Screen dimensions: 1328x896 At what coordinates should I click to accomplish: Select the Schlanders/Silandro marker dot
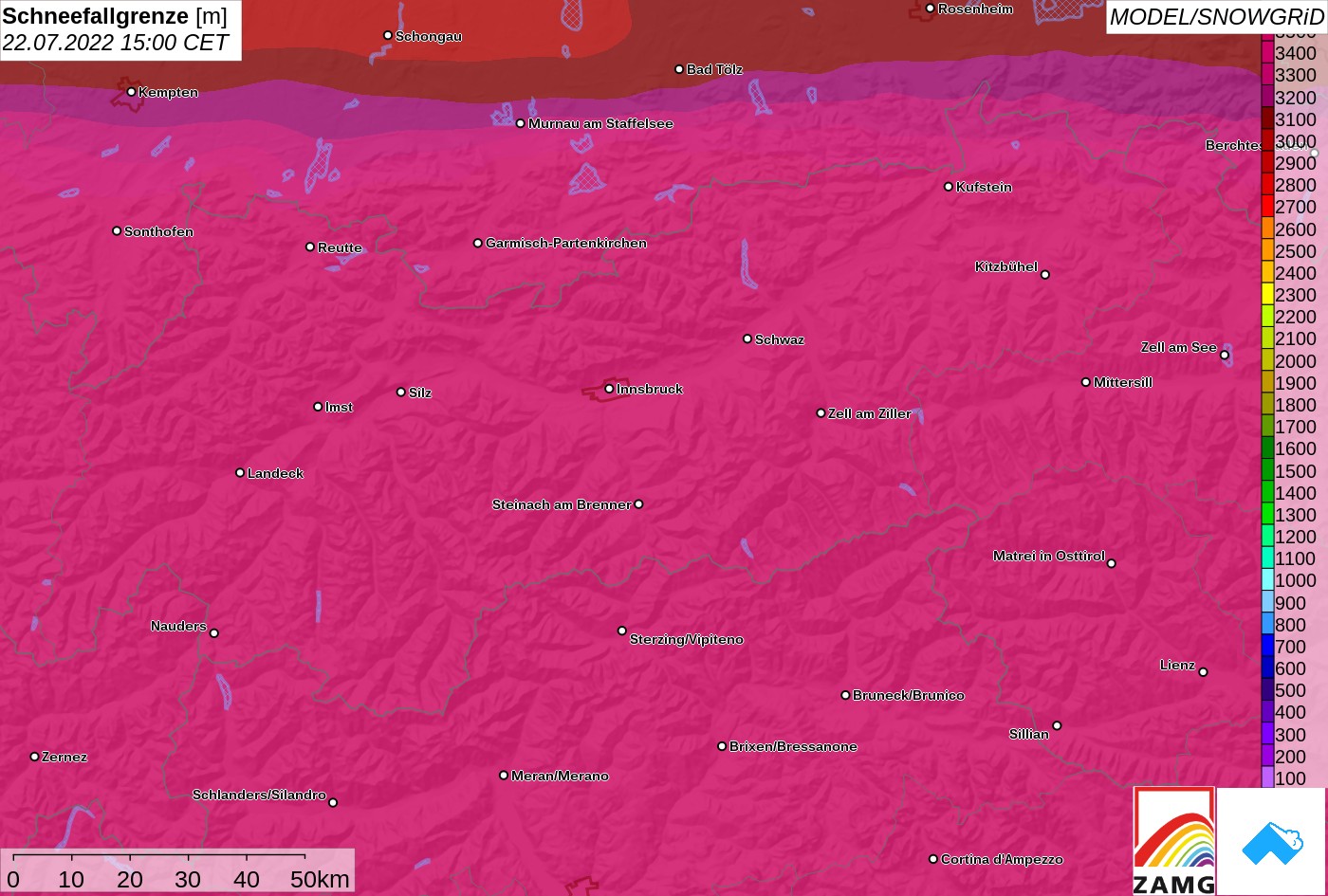(333, 803)
